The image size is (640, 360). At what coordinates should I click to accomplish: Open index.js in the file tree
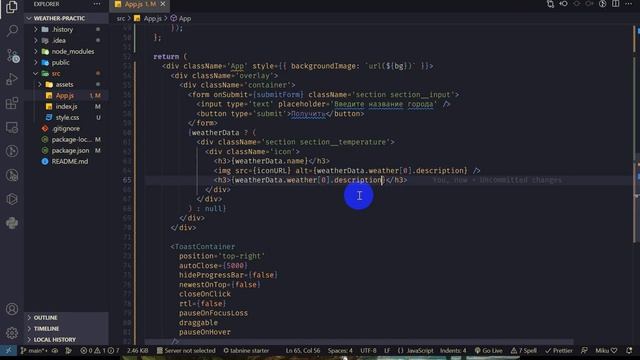(x=66, y=107)
